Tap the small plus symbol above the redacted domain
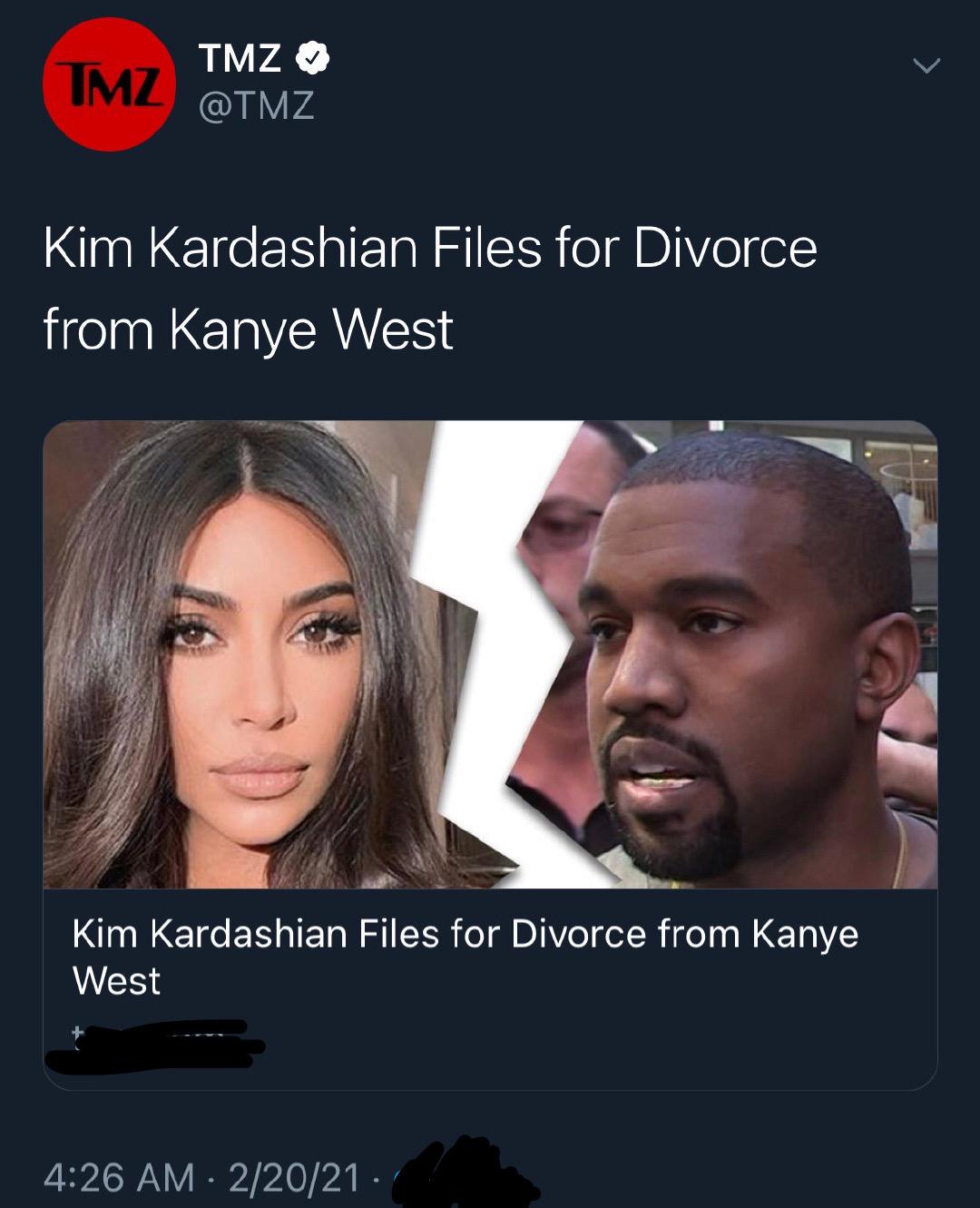Image resolution: width=980 pixels, height=1208 pixels. click(77, 1031)
